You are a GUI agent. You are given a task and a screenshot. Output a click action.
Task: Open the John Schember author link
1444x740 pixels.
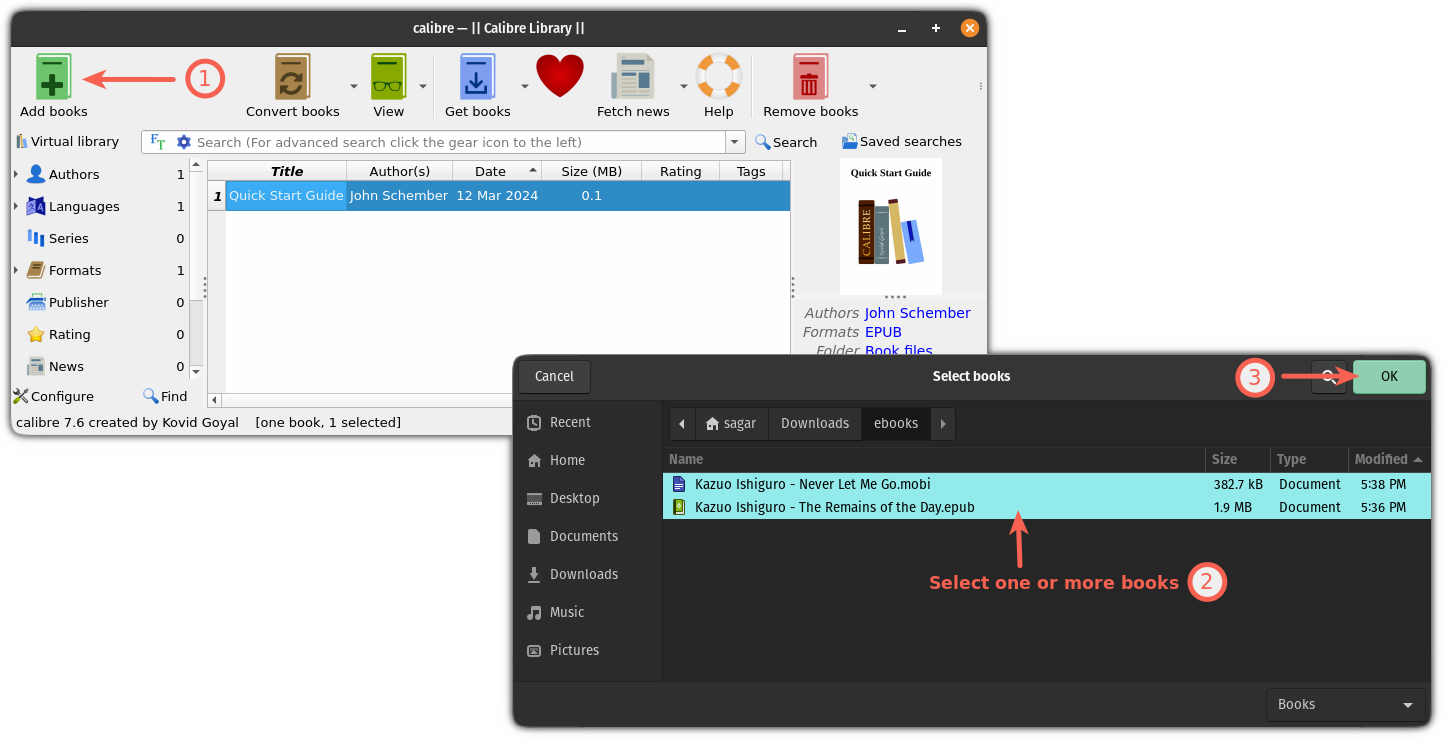[x=917, y=312]
